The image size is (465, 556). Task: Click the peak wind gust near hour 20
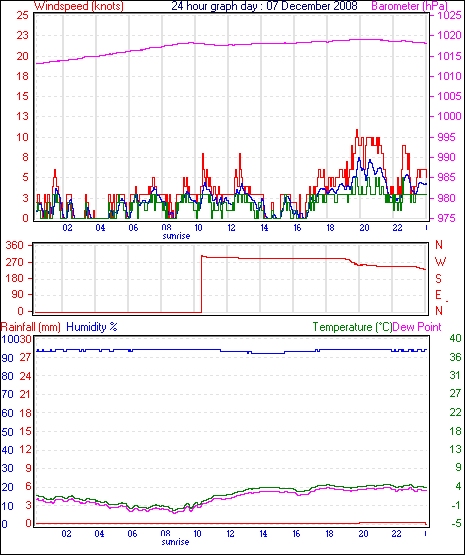[x=357, y=130]
